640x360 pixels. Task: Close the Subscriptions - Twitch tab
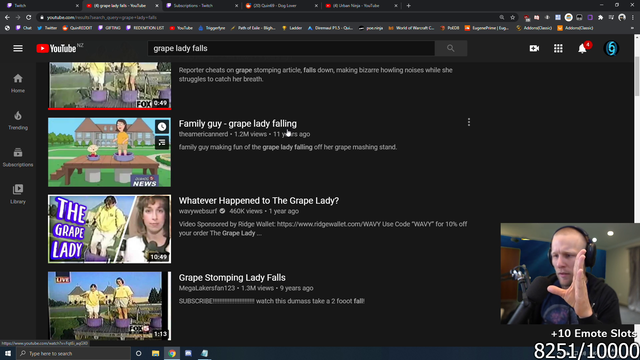(x=236, y=6)
